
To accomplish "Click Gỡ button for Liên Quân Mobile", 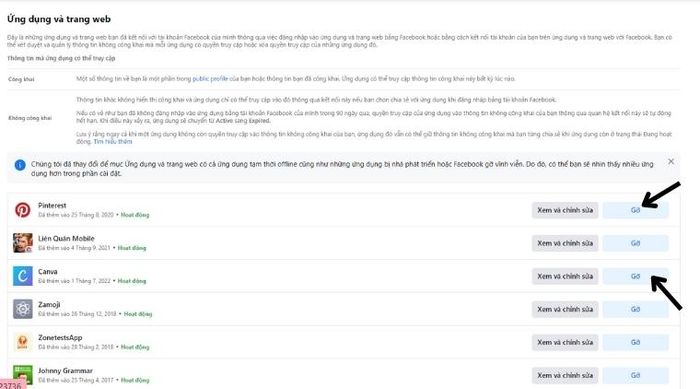I will click(635, 243).
